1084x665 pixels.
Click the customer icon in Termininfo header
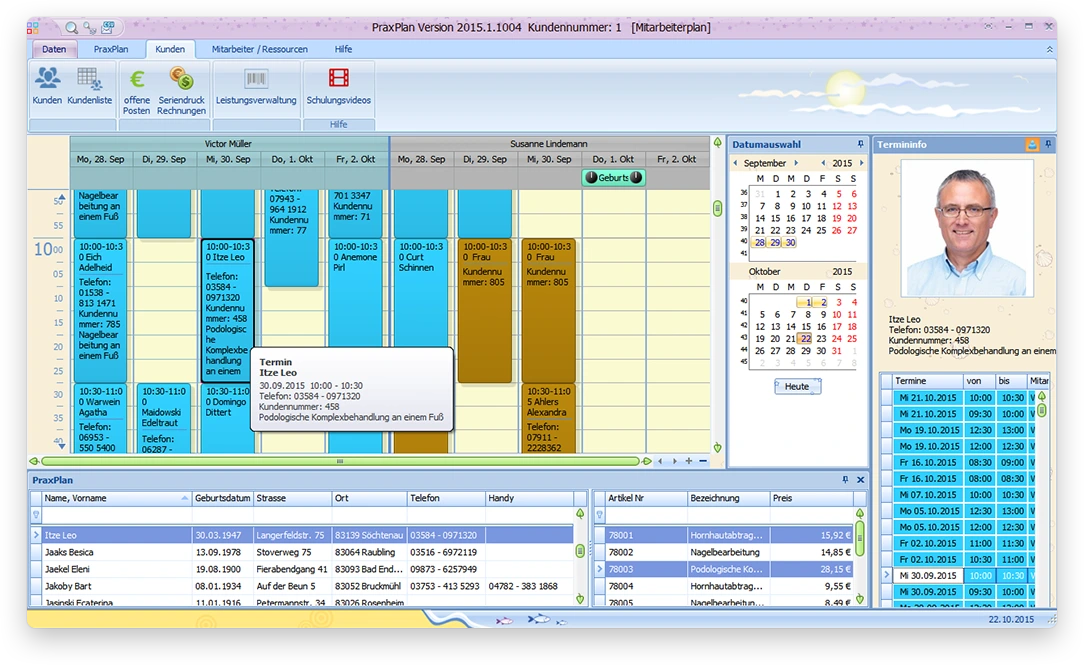click(1032, 145)
